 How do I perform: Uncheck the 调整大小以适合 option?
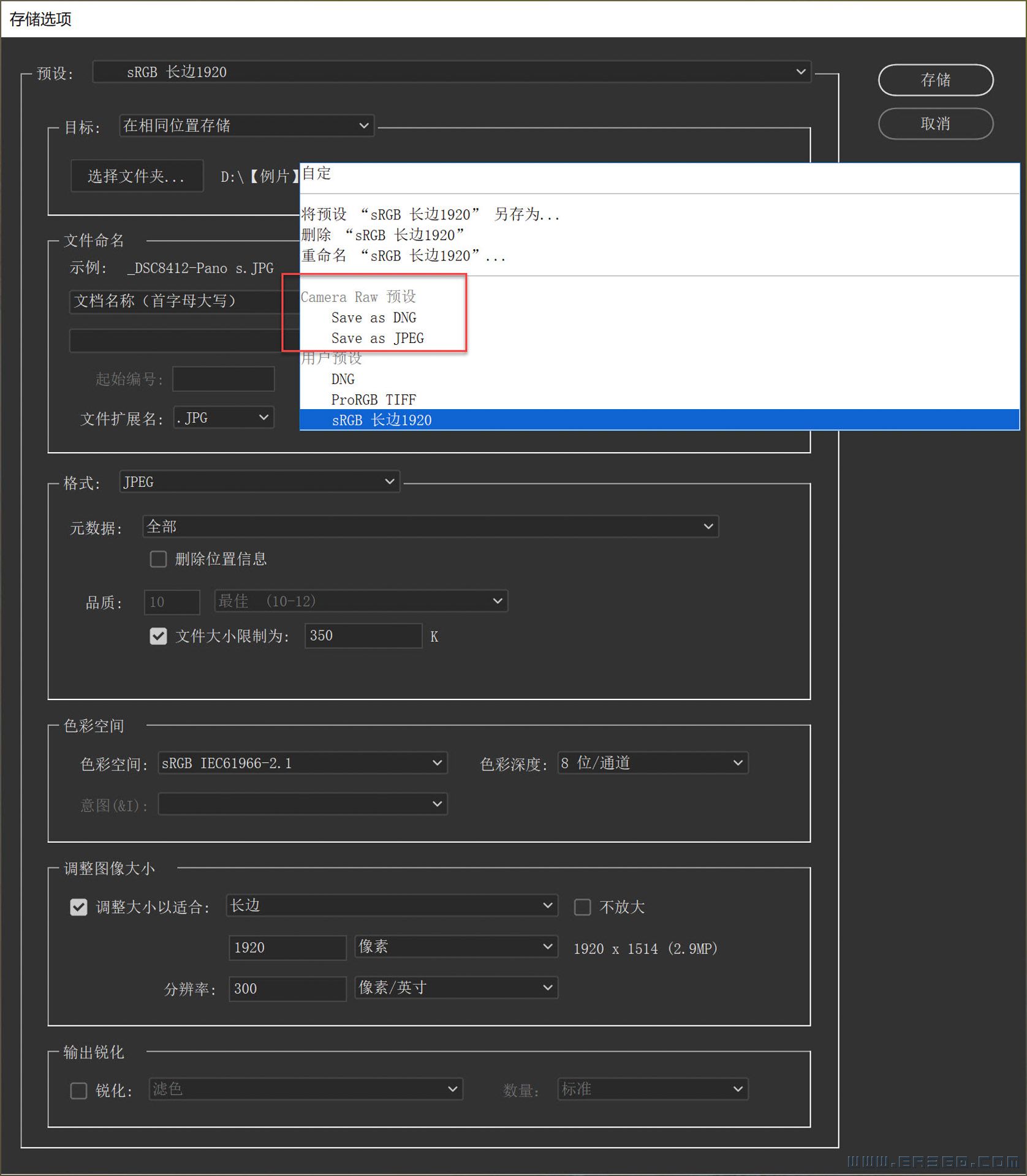click(78, 907)
